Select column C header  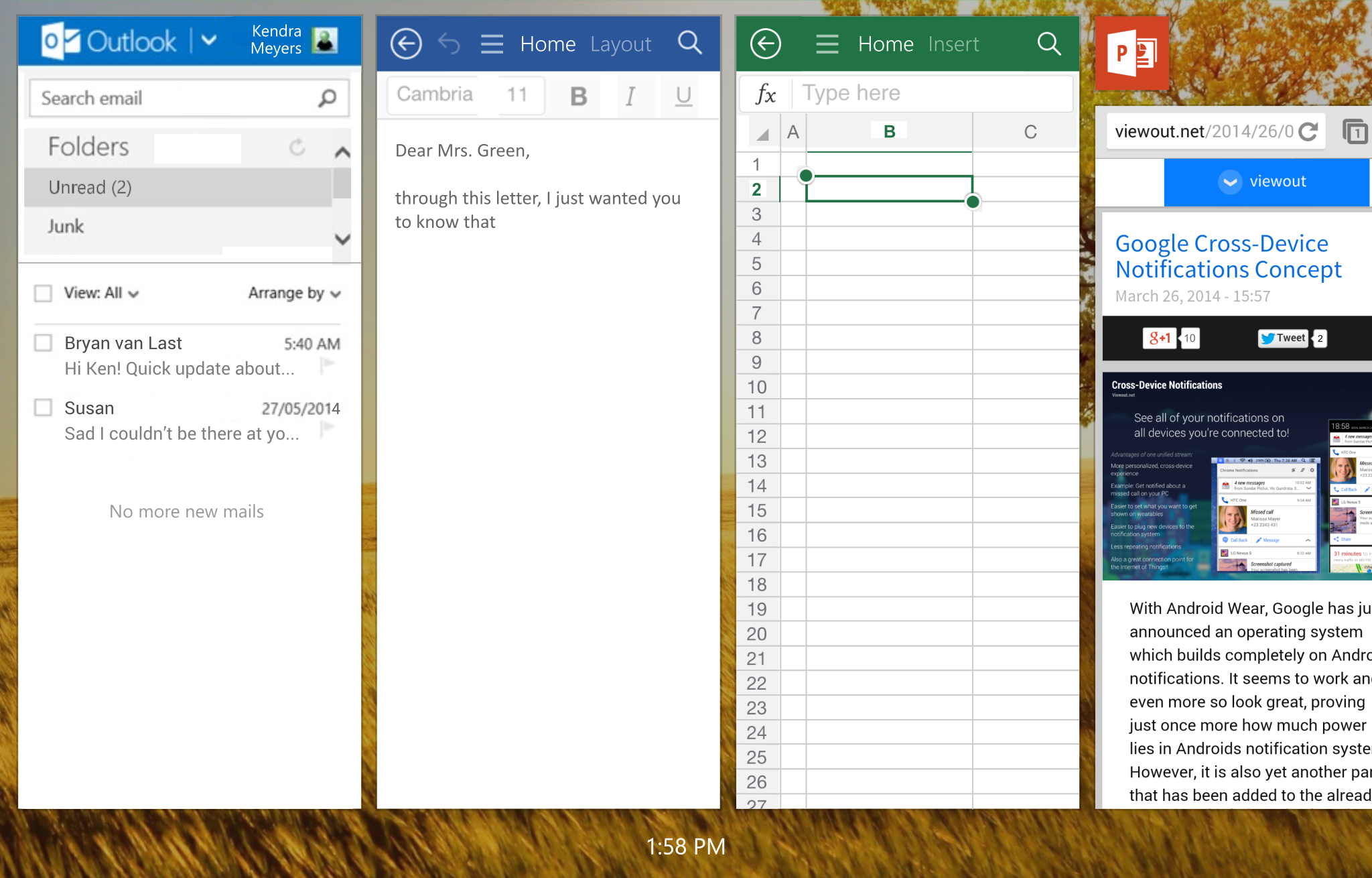pos(1030,132)
